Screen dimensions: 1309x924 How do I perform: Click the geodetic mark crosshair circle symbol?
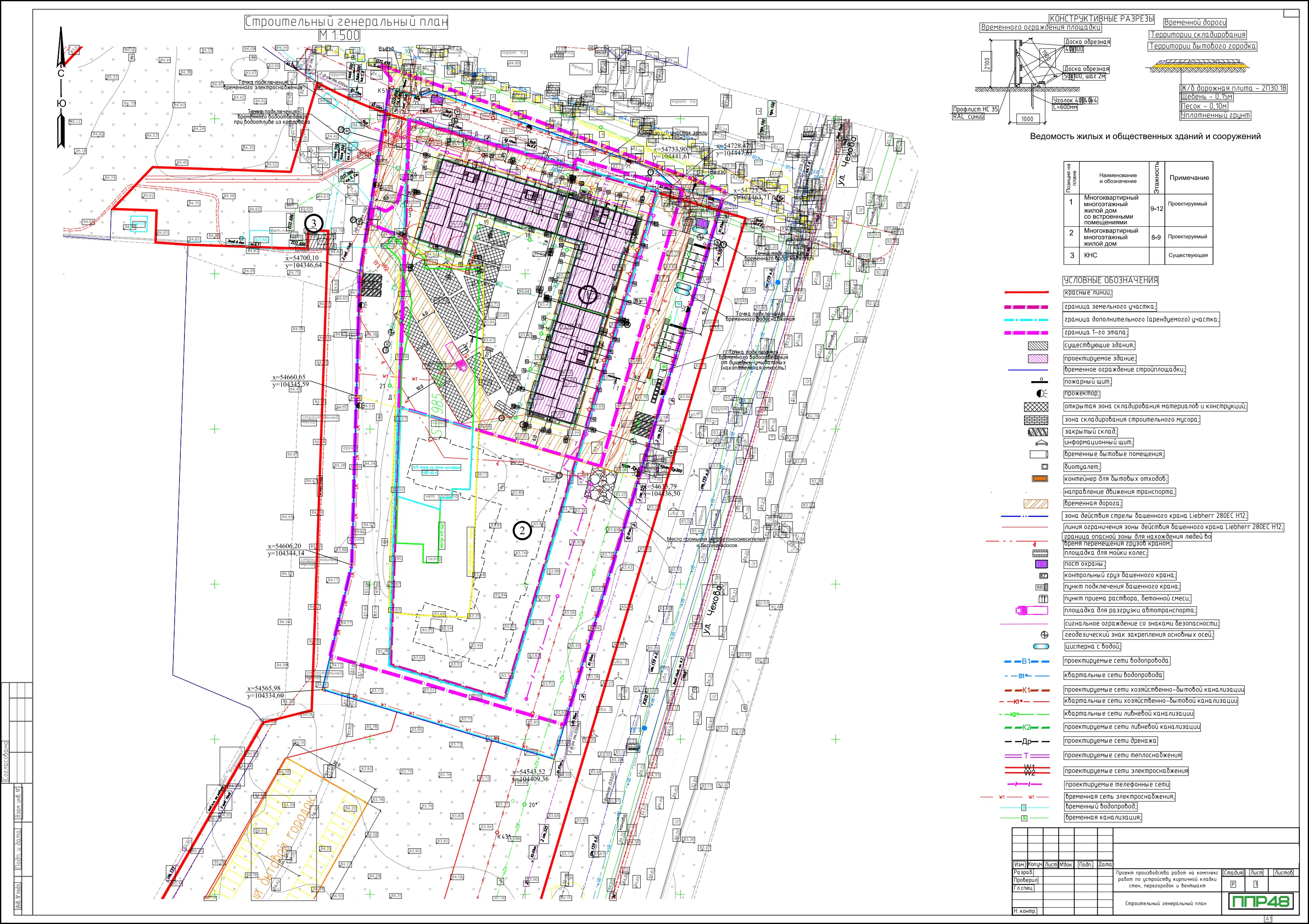pyautogui.click(x=1045, y=634)
